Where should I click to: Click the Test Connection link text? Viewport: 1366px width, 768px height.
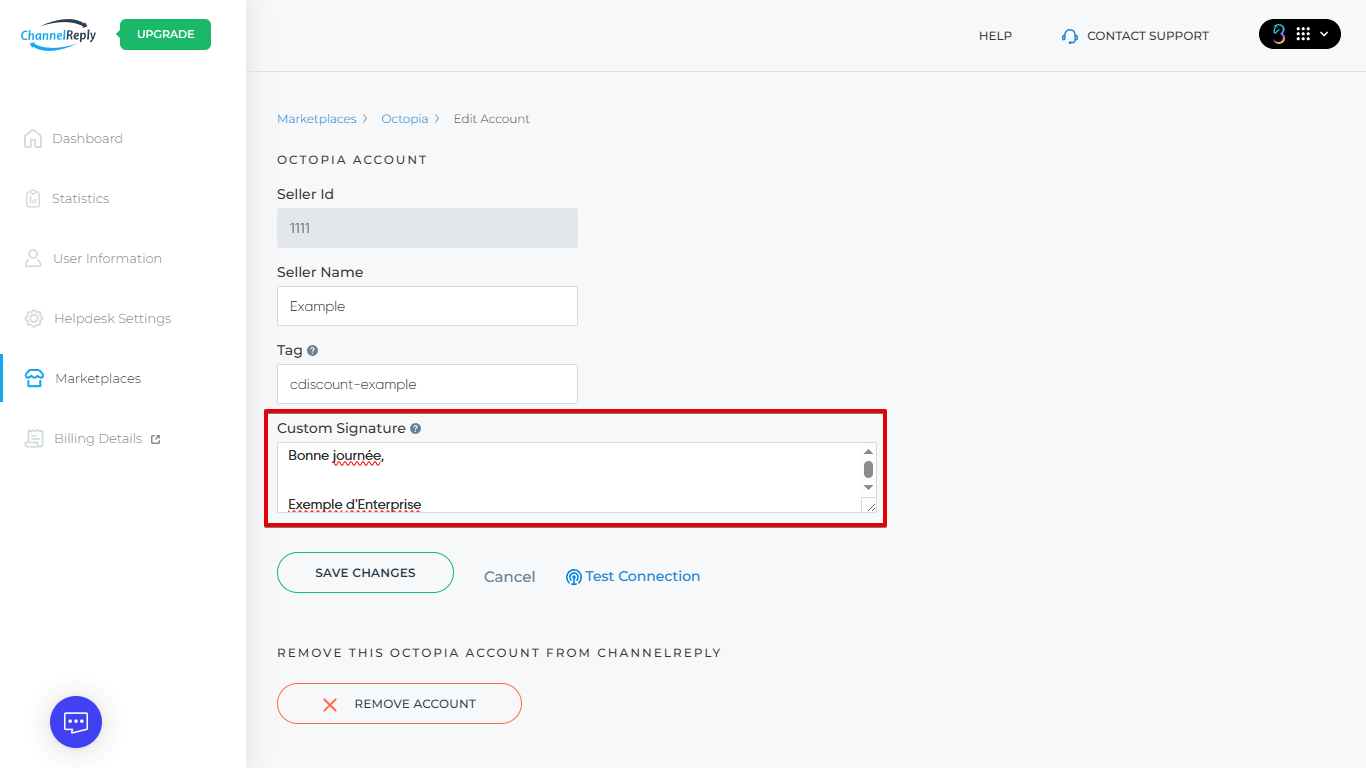(643, 576)
